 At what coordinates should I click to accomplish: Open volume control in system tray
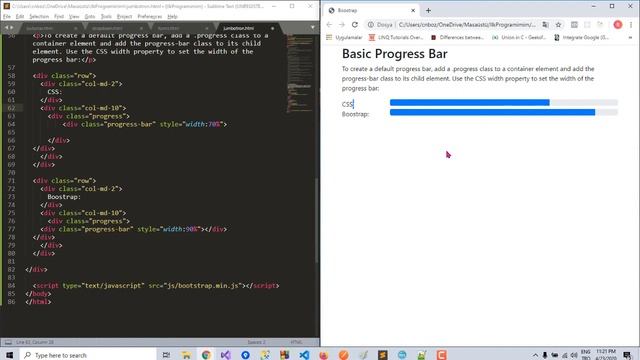click(574, 355)
